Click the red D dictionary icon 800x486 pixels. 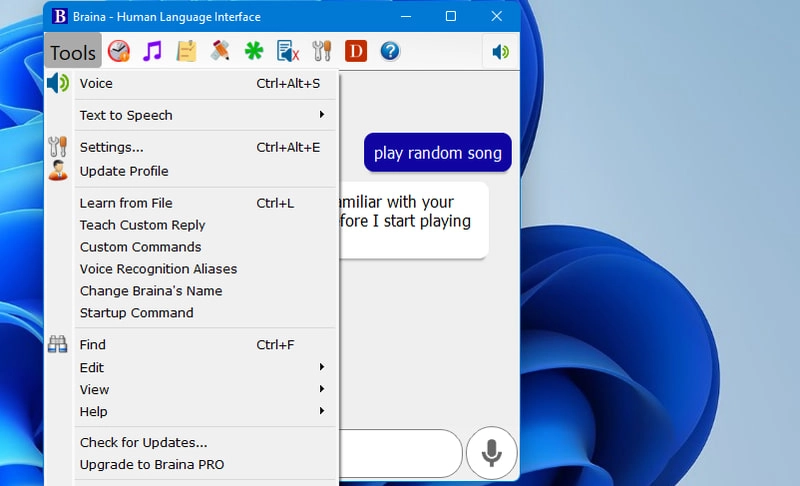(x=356, y=51)
